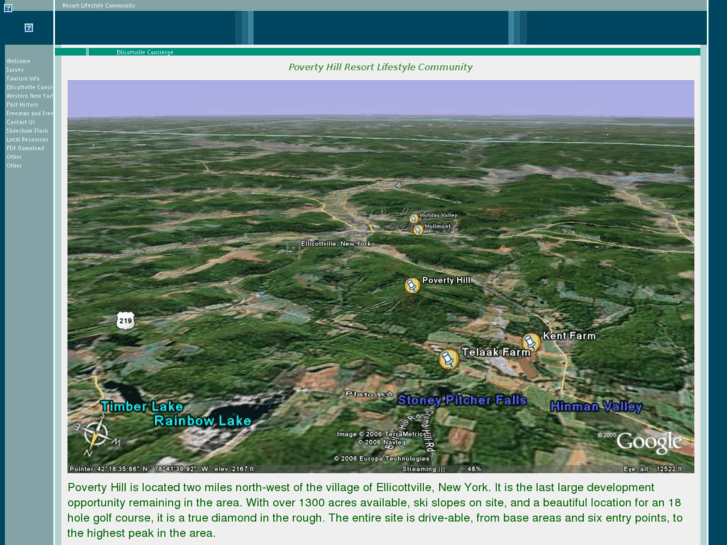
Task: Click the Rainbow Lake map label
Action: coord(203,421)
